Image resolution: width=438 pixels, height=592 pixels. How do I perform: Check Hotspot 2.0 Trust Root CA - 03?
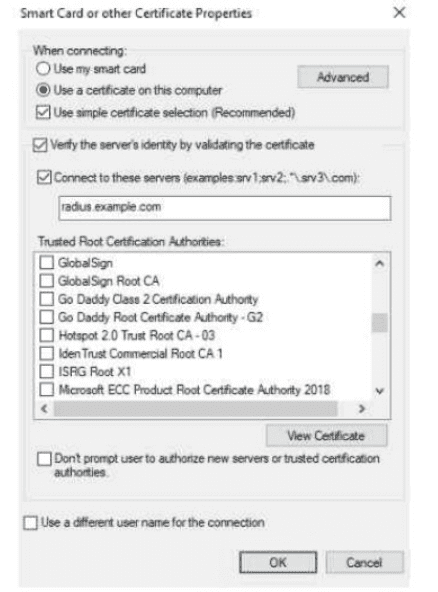[x=46, y=335]
